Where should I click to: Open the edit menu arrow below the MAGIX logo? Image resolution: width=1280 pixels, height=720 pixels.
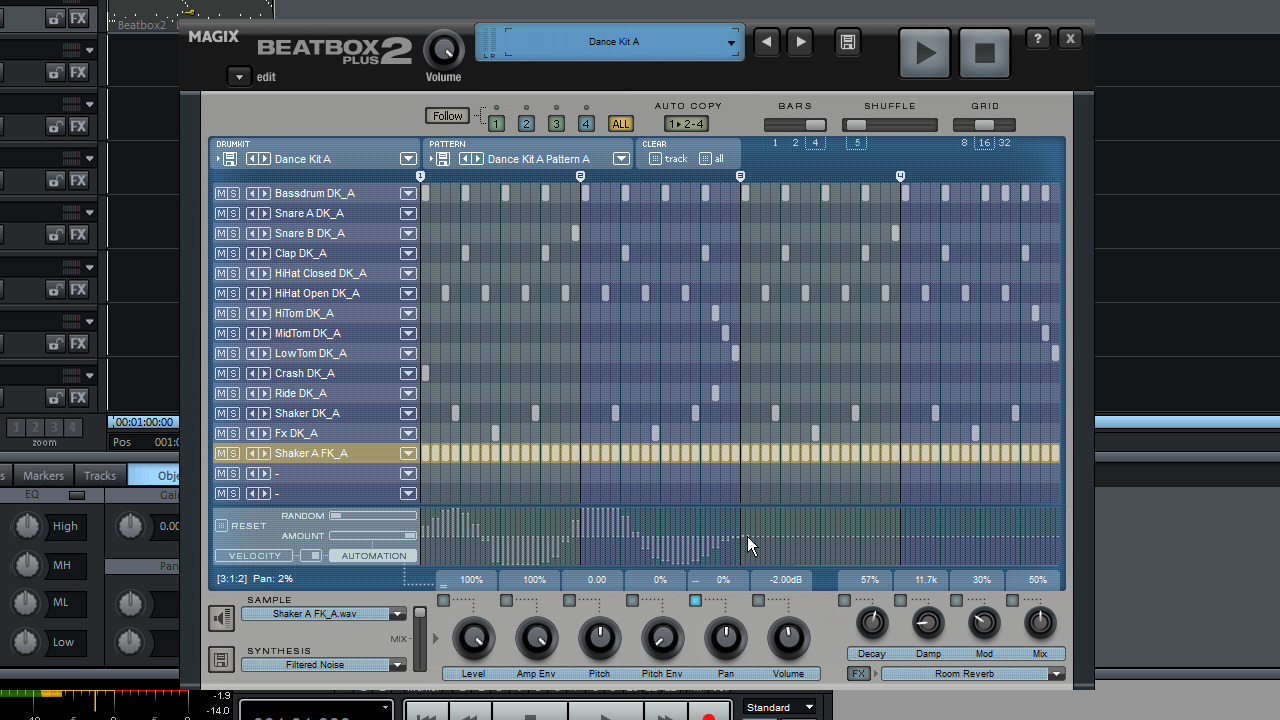coord(239,77)
